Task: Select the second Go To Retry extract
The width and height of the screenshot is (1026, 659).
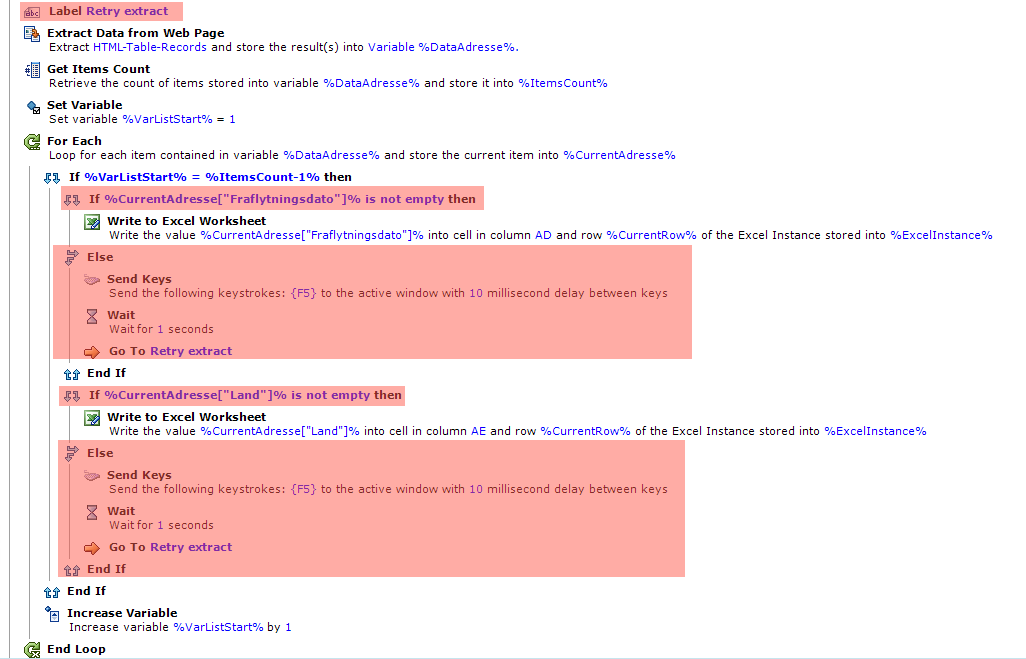Action: point(170,547)
